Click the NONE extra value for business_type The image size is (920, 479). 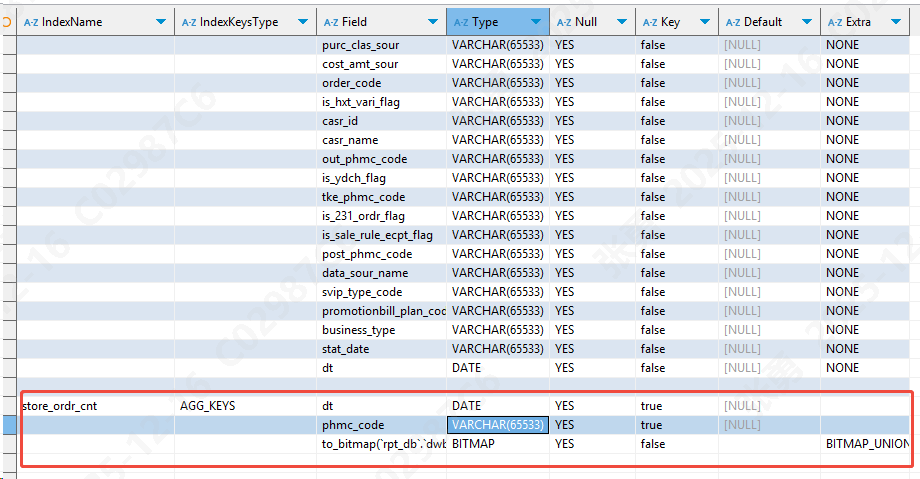[865, 330]
